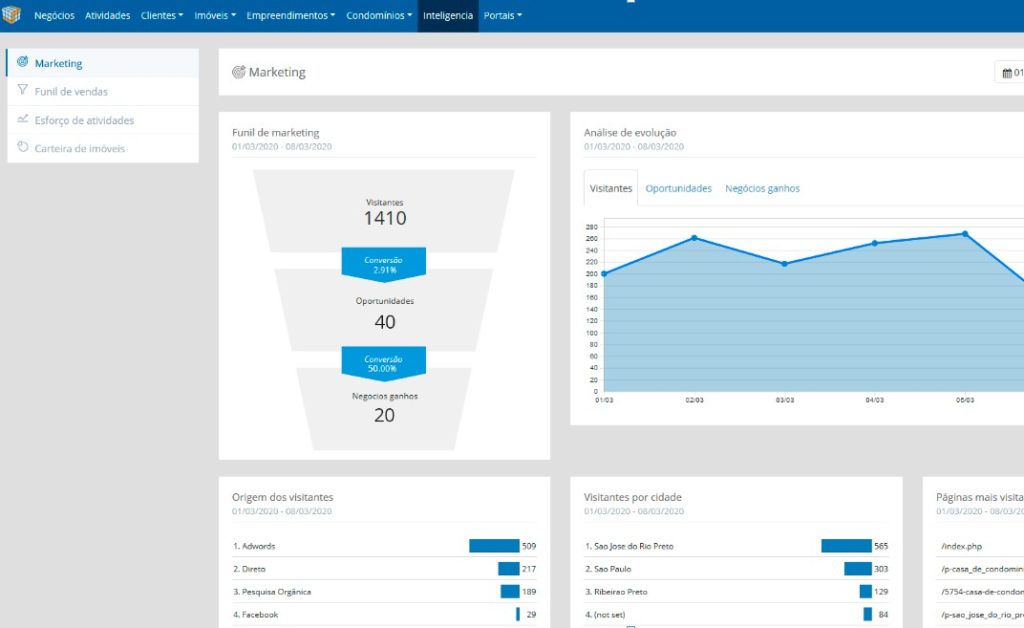
Task: Click Sao Jose do Rio Preto city row
Action: click(x=736, y=546)
